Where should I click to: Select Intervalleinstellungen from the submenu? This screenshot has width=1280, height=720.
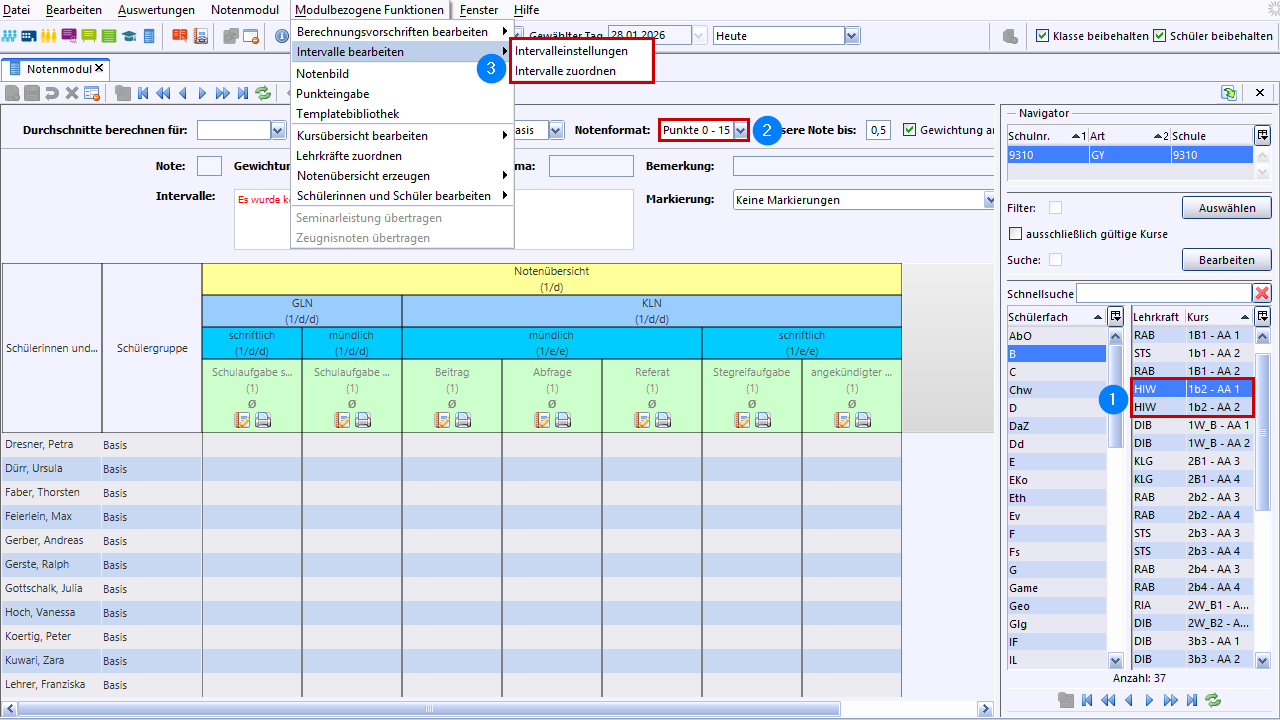tap(571, 51)
